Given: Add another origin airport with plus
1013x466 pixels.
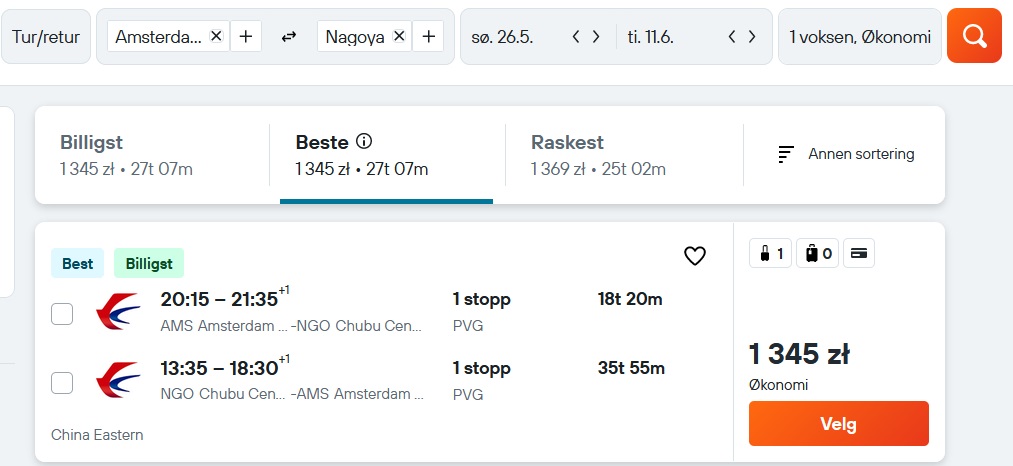Looking at the screenshot, I should 245,36.
